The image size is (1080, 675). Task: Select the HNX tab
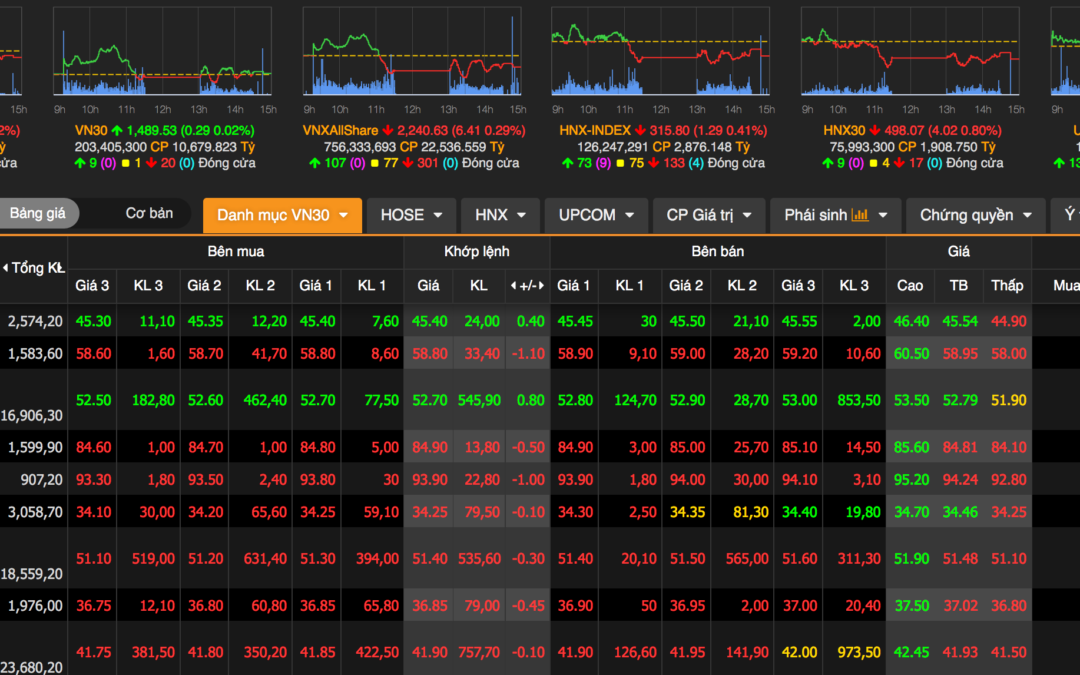pyautogui.click(x=500, y=215)
